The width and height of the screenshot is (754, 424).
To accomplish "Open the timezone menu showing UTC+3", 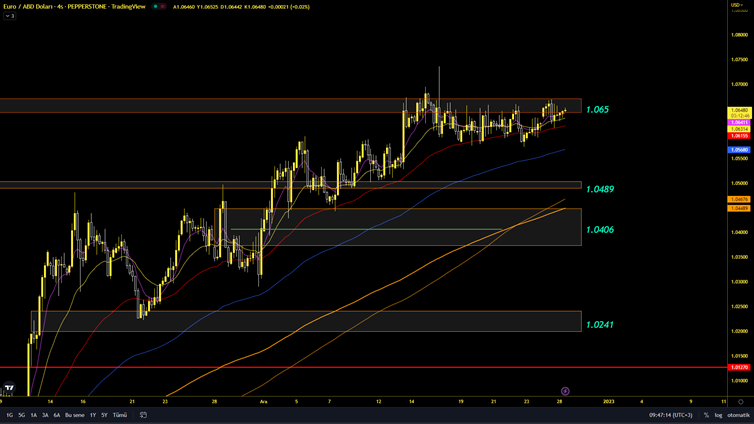I will point(671,415).
